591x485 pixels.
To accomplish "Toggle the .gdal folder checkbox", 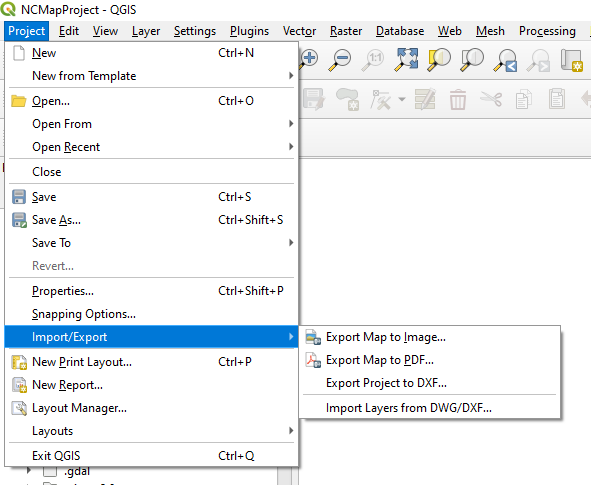I will pyautogui.click(x=50, y=471).
